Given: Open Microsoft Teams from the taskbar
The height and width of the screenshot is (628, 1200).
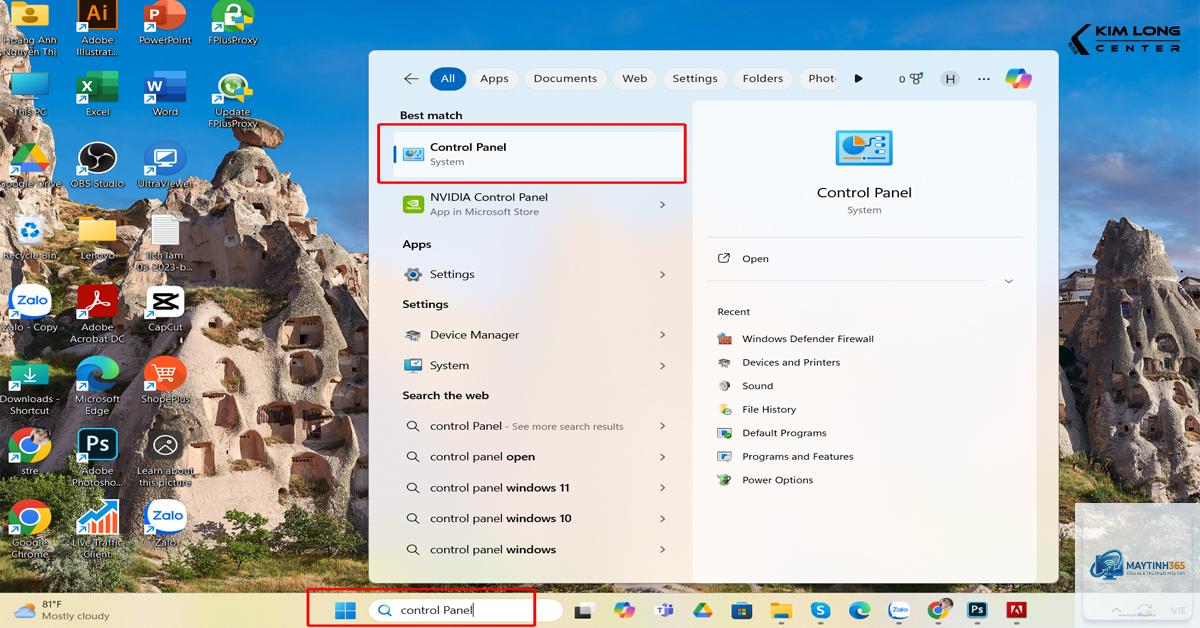Looking at the screenshot, I should (x=663, y=610).
